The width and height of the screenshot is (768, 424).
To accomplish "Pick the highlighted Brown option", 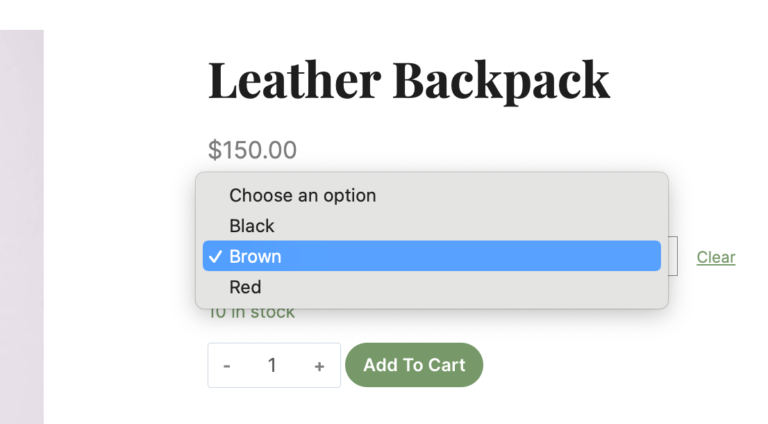I will (256, 256).
